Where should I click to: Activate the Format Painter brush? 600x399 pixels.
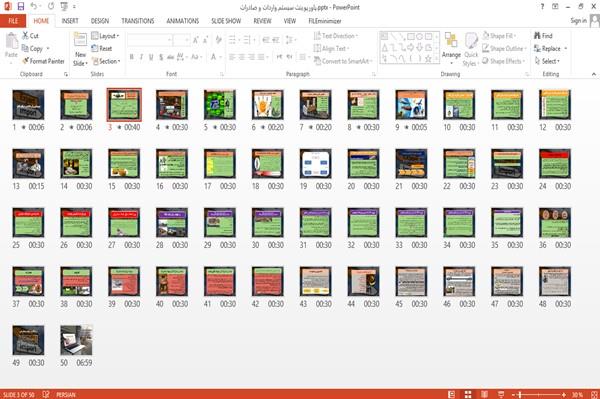[x=26, y=61]
